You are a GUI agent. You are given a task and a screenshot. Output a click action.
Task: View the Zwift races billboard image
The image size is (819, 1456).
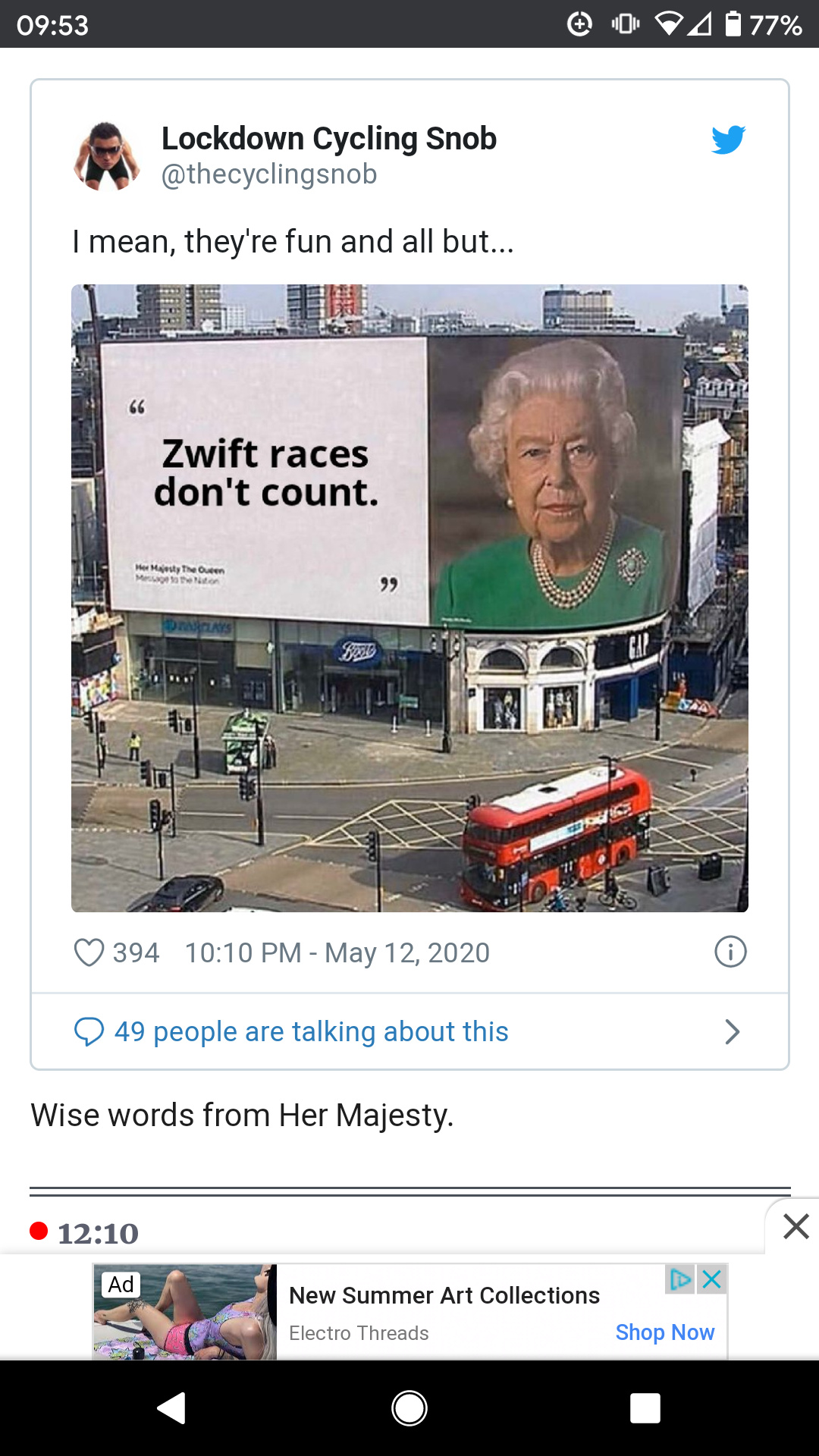(x=409, y=598)
